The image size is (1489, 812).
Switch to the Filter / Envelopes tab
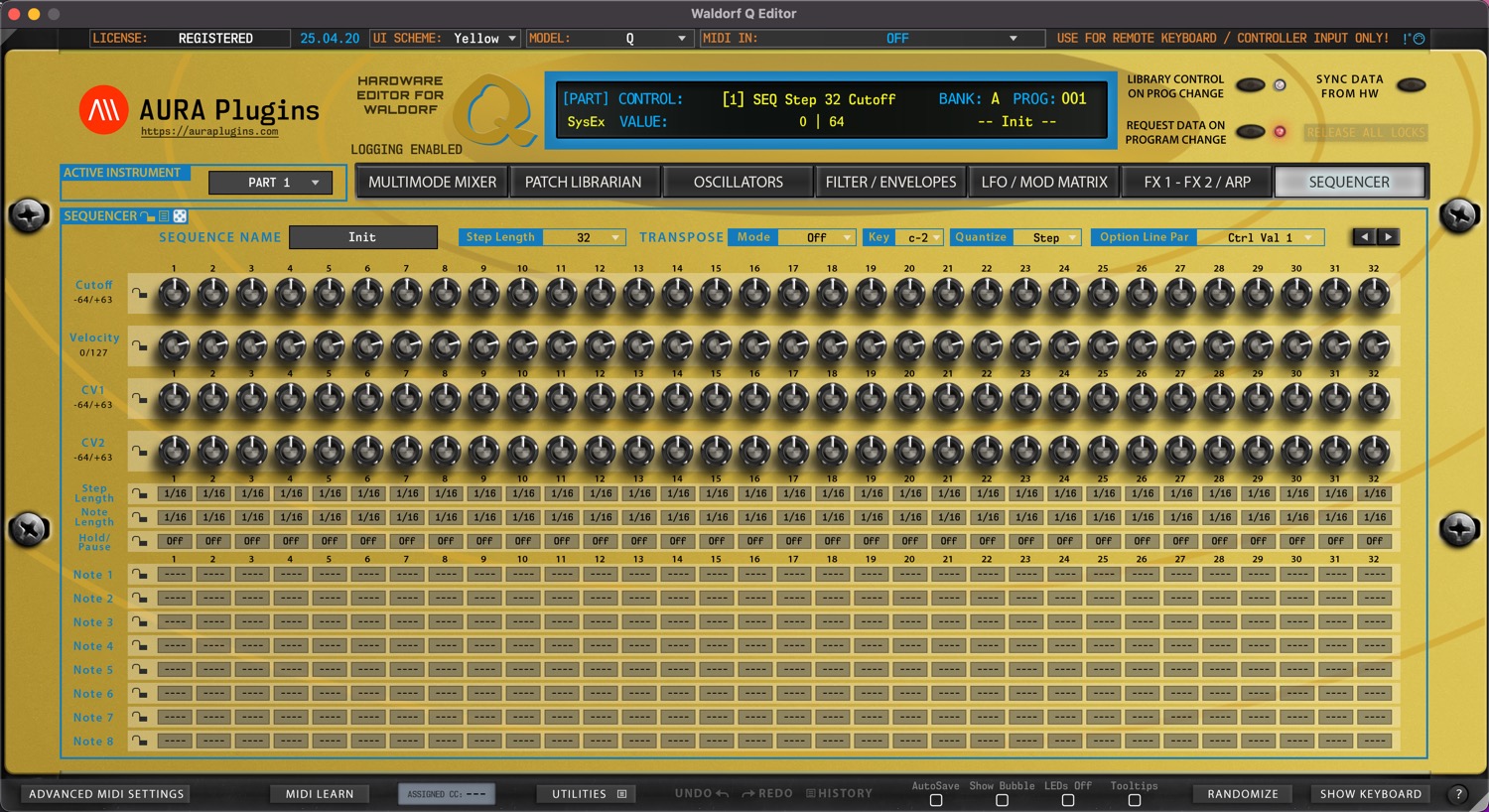pyautogui.click(x=890, y=183)
